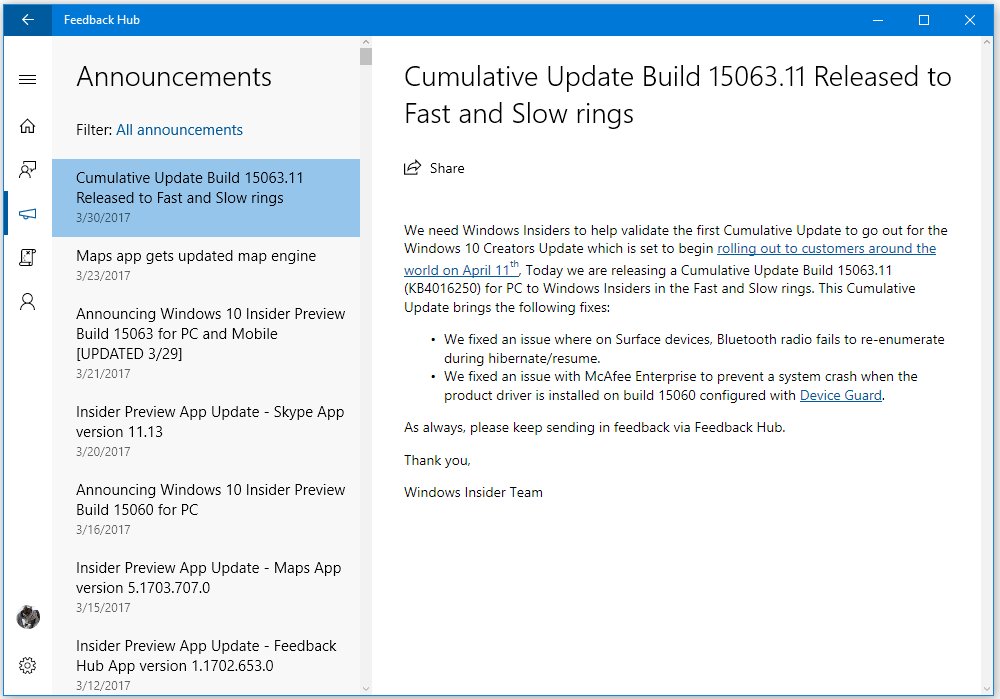
Task: Open Maps app gets updated map engine
Action: click(x=206, y=265)
